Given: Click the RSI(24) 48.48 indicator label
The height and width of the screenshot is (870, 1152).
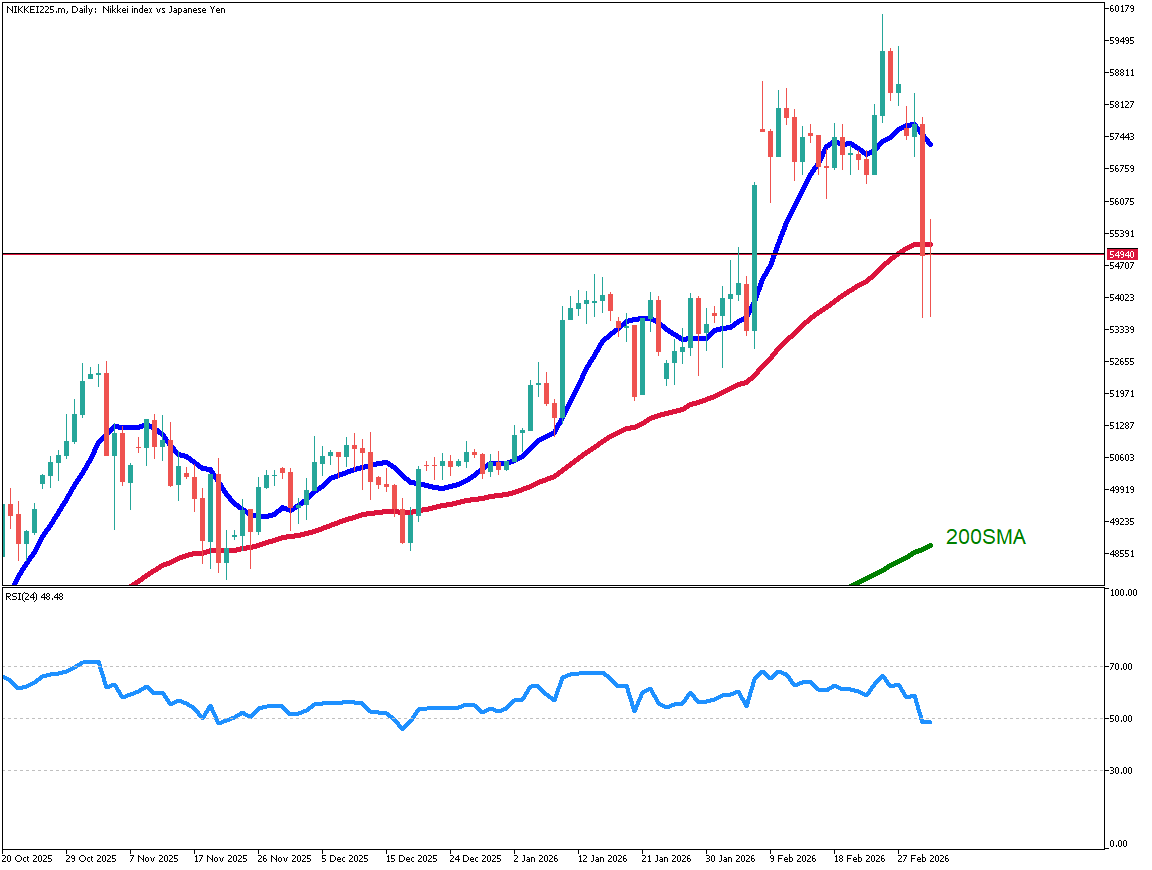Looking at the screenshot, I should pyautogui.click(x=35, y=597).
